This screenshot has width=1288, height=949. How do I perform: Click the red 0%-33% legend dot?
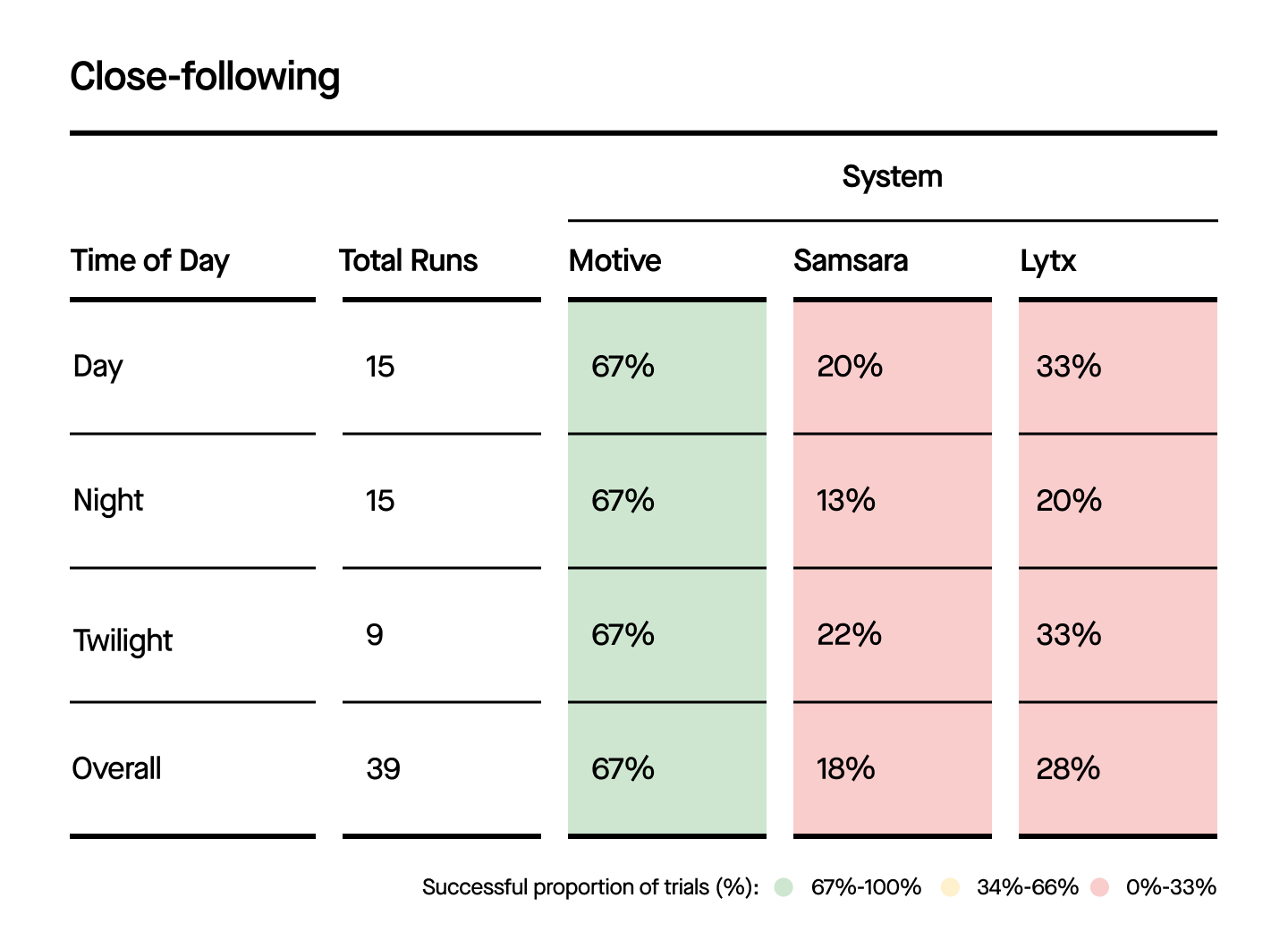(x=1100, y=887)
